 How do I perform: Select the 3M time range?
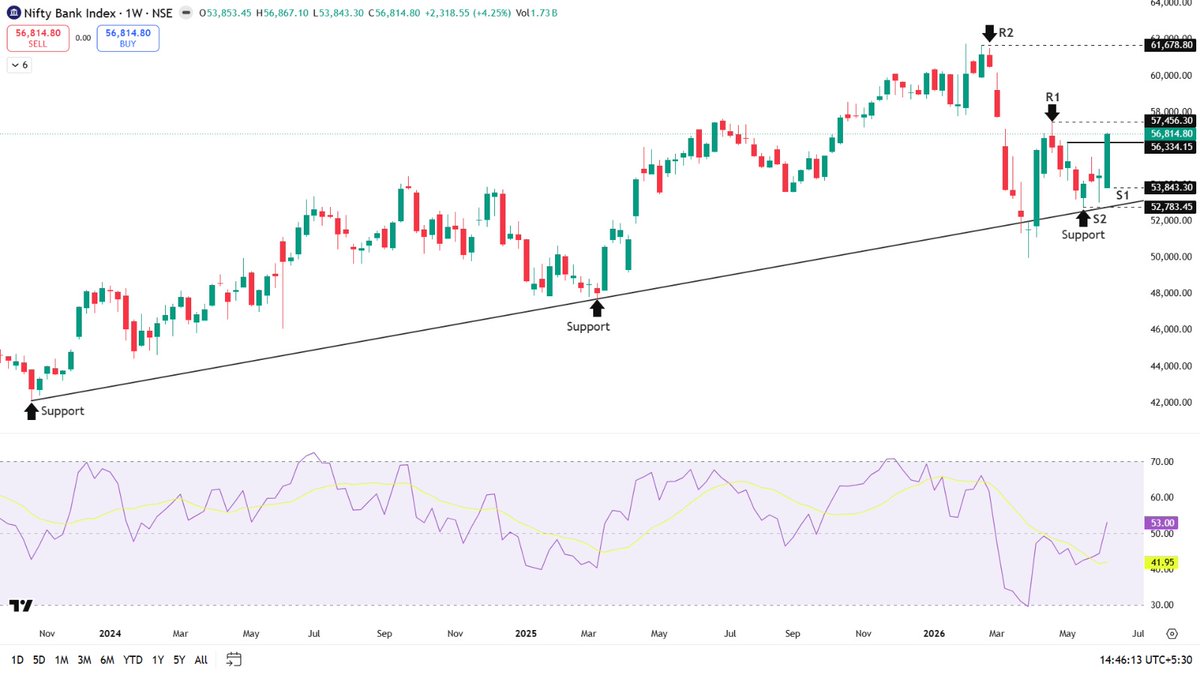(84, 660)
